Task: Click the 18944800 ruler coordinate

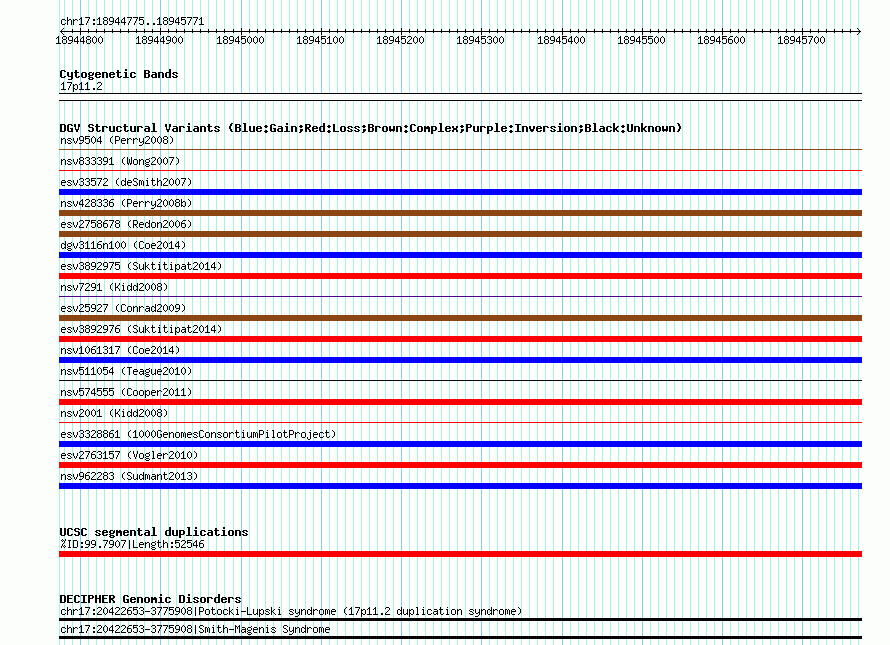Action: tap(79, 40)
